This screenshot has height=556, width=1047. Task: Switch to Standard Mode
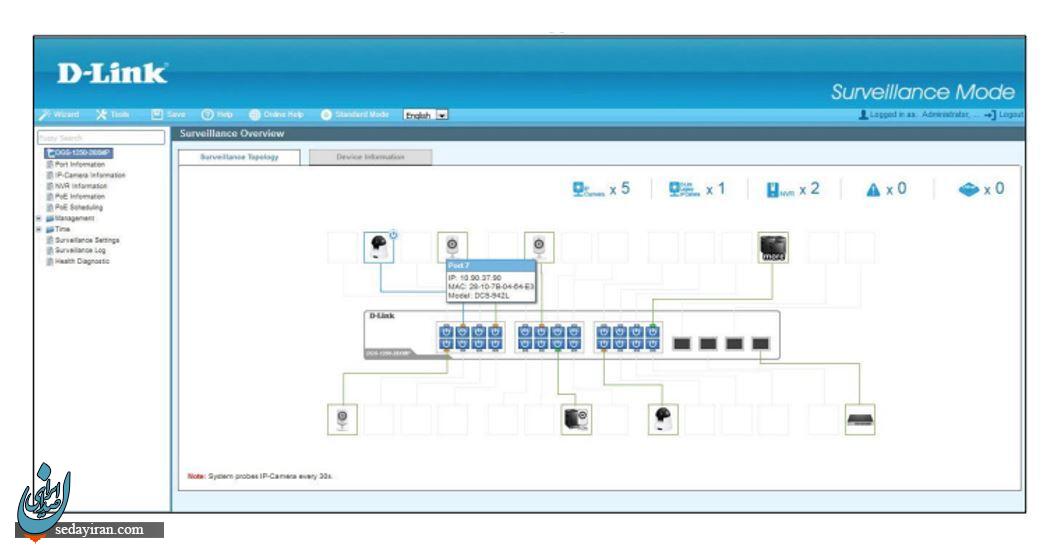click(355, 115)
